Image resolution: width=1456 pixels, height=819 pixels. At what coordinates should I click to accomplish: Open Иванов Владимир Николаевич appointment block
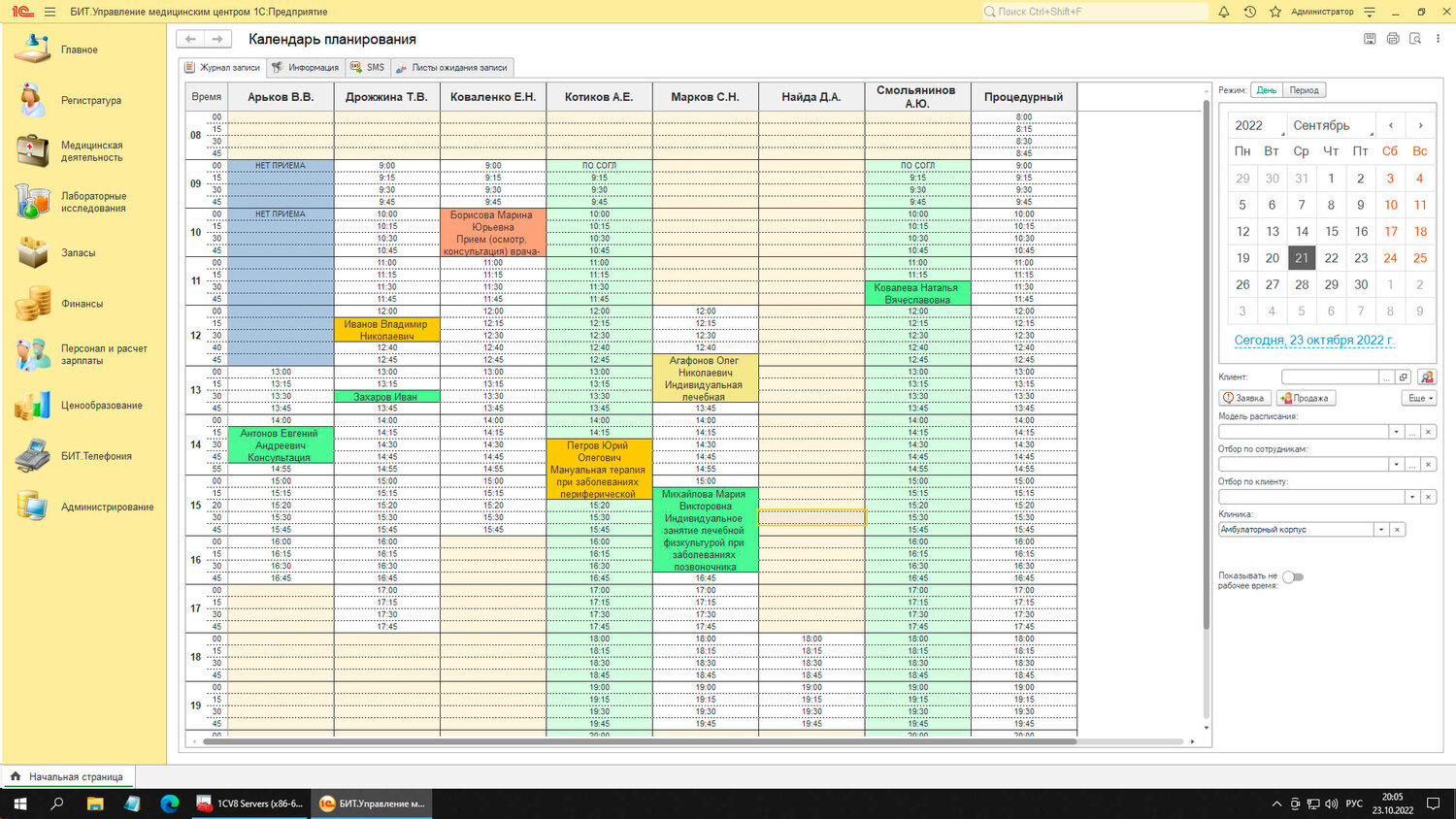(x=386, y=330)
